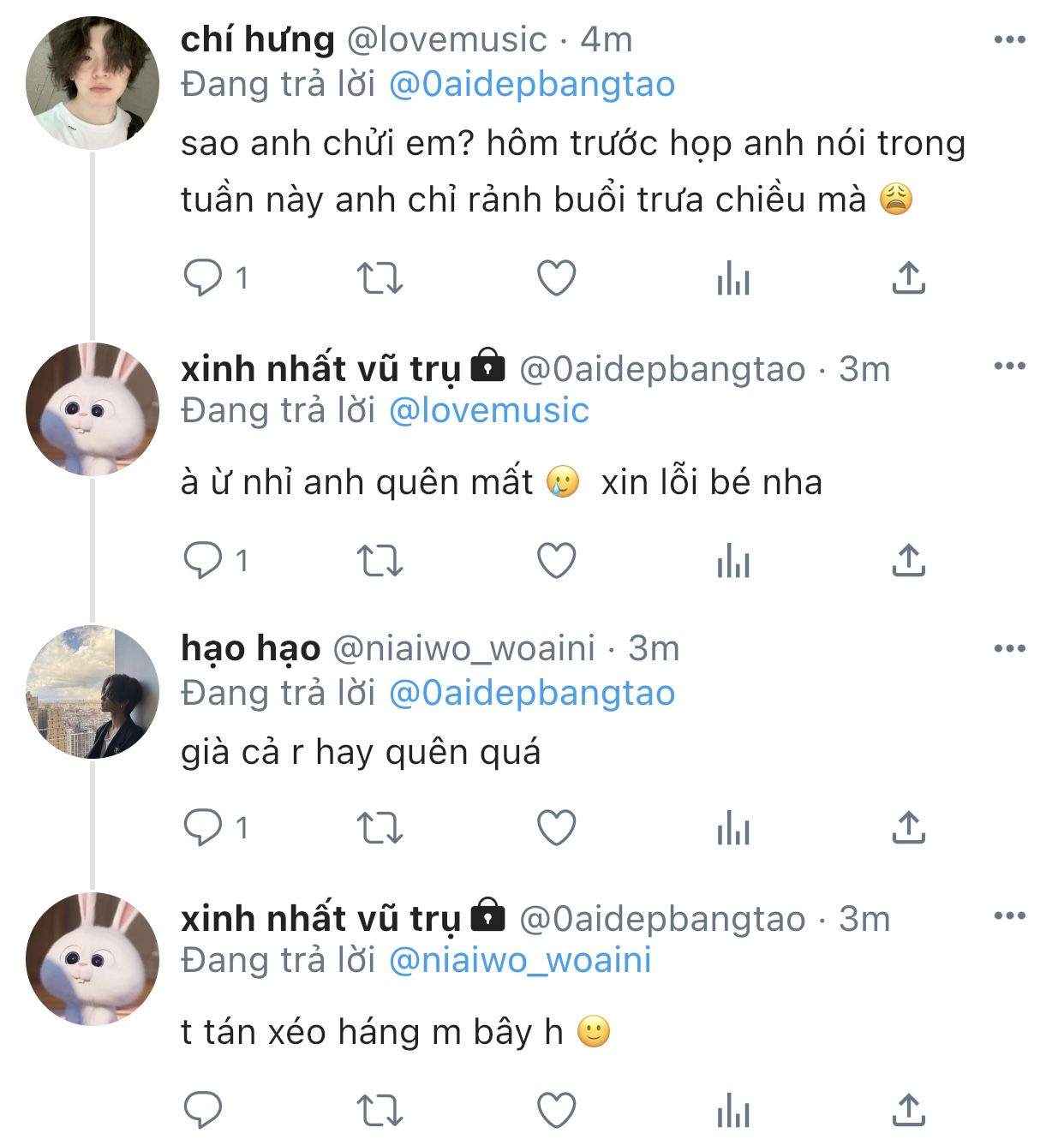
Task: Share chí hưng's tweet
Action: (x=908, y=278)
